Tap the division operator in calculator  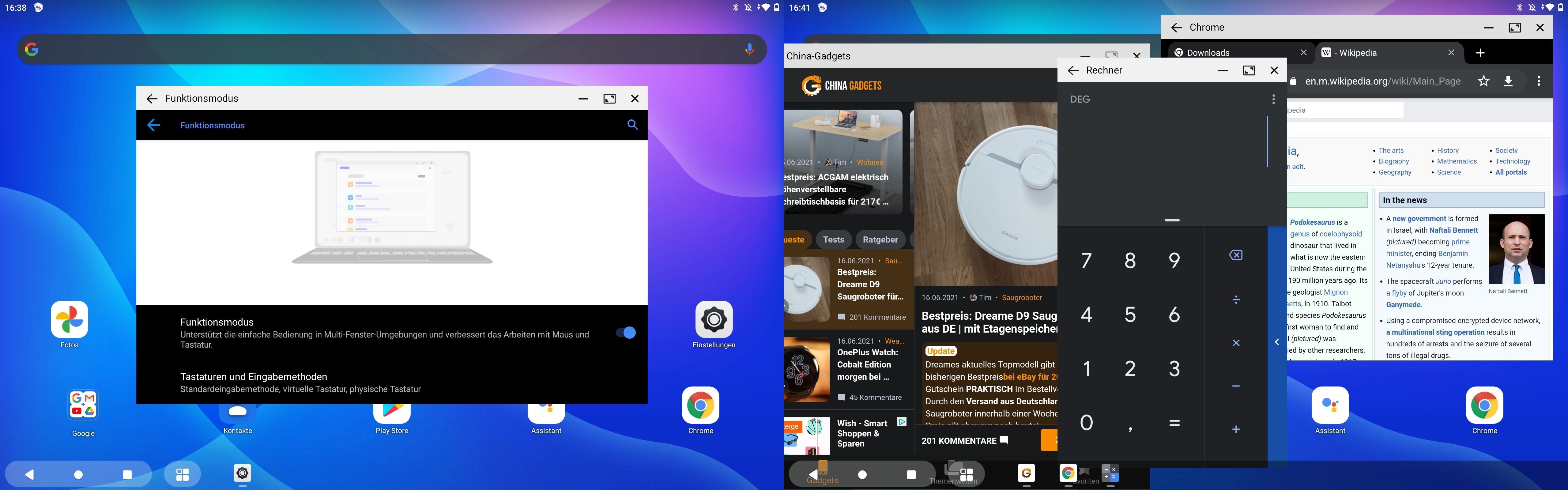1236,300
